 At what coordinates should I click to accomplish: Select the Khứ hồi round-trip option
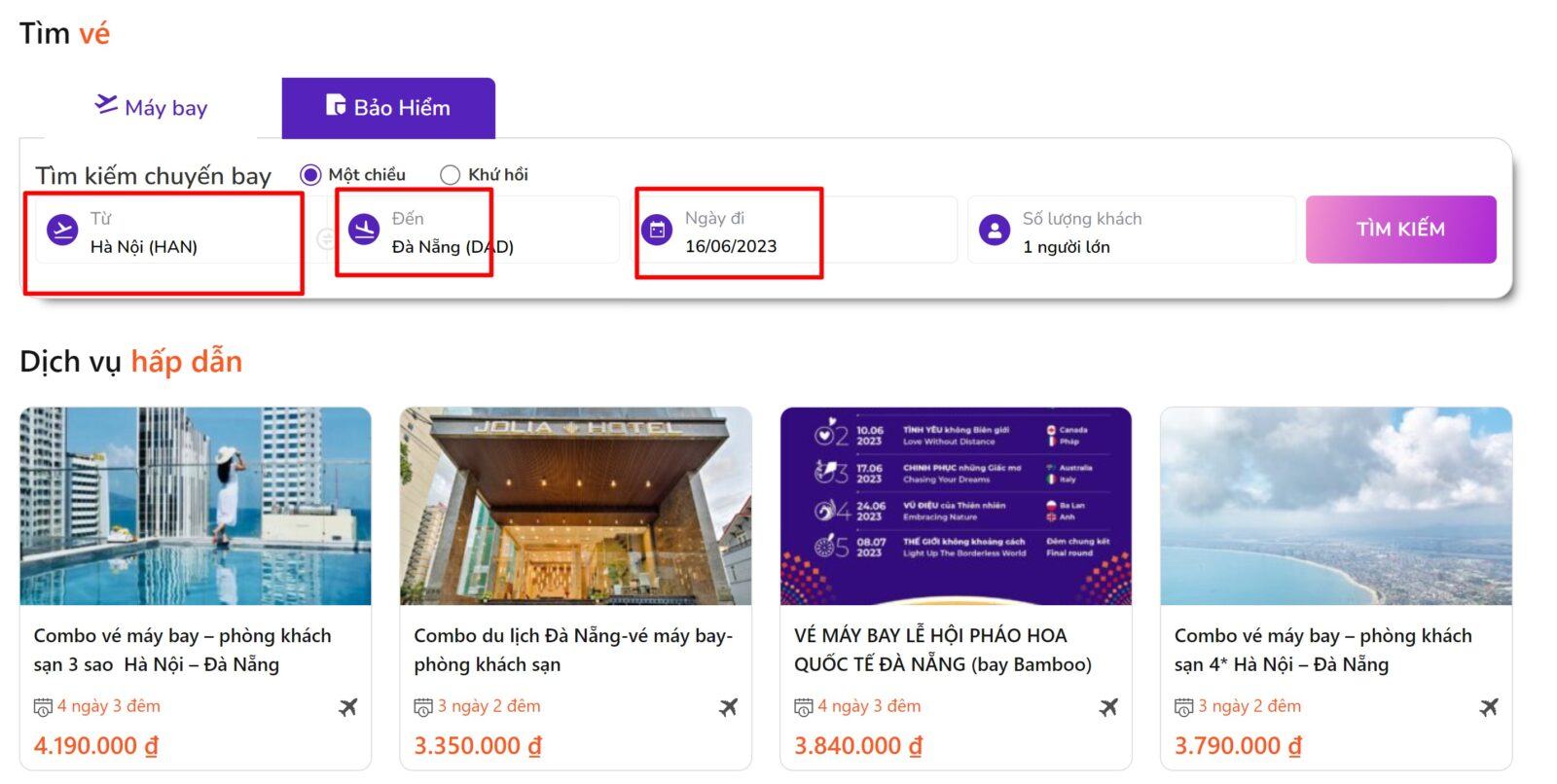[x=450, y=175]
